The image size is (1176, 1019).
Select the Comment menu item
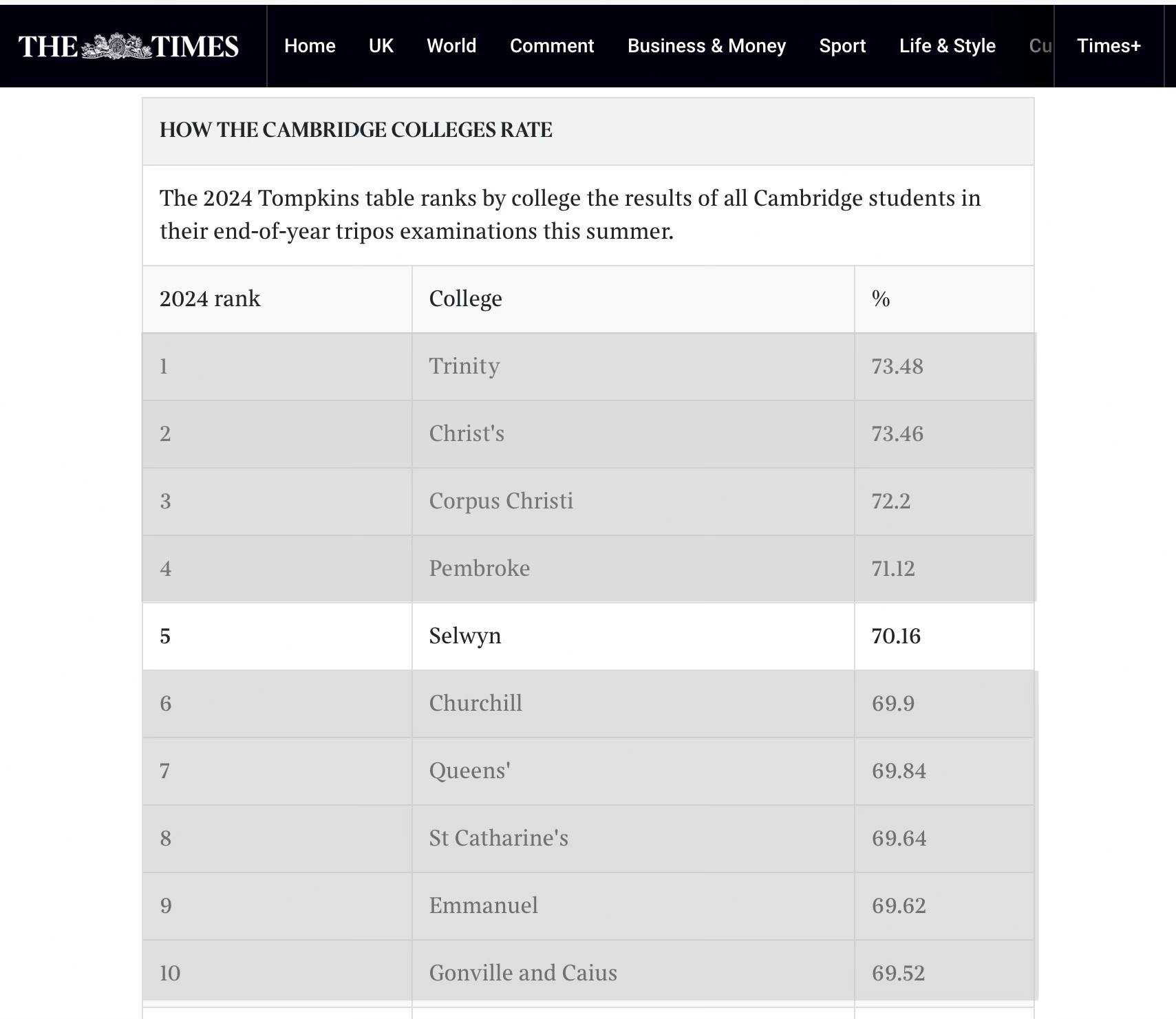[x=551, y=46]
